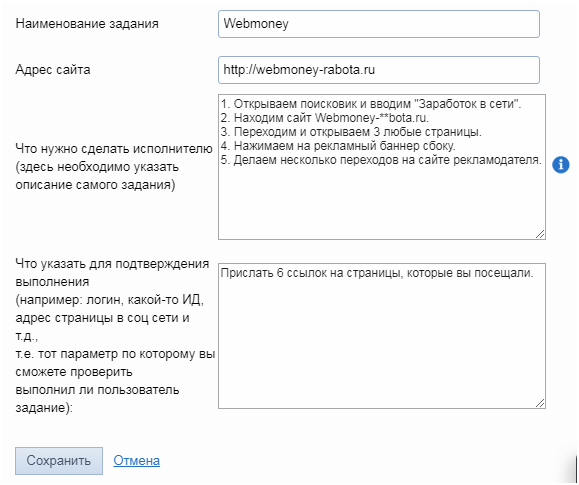Click into the confirmation requirements textarea

[x=382, y=336]
